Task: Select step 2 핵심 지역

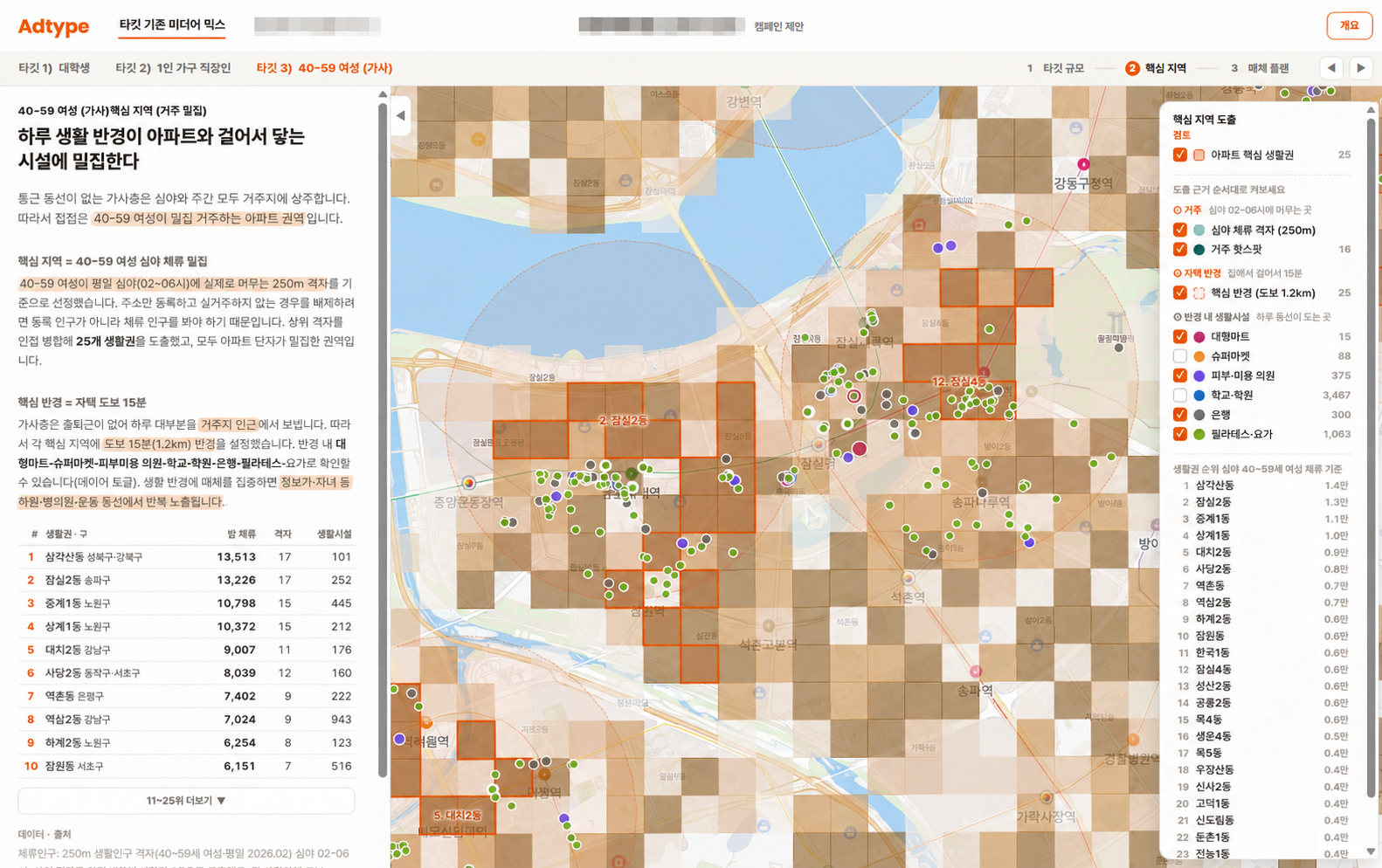Action: click(x=1156, y=68)
